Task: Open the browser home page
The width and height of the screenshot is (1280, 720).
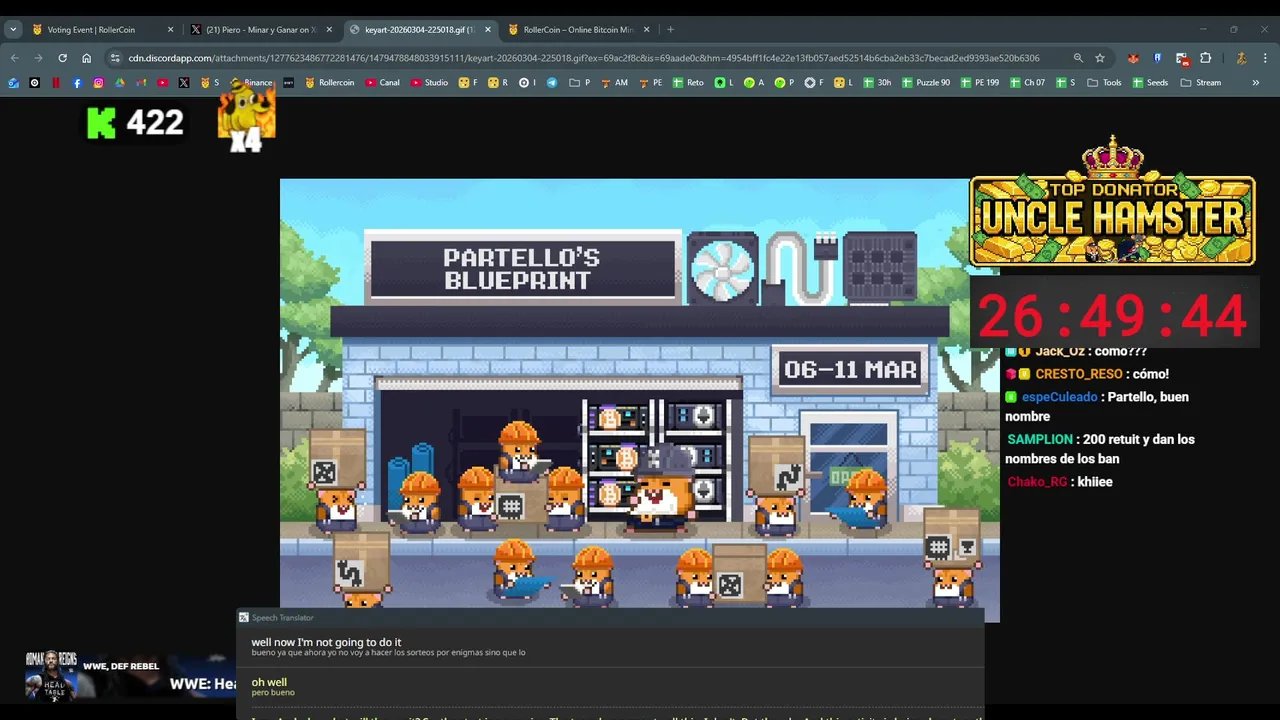Action: pyautogui.click(x=86, y=58)
